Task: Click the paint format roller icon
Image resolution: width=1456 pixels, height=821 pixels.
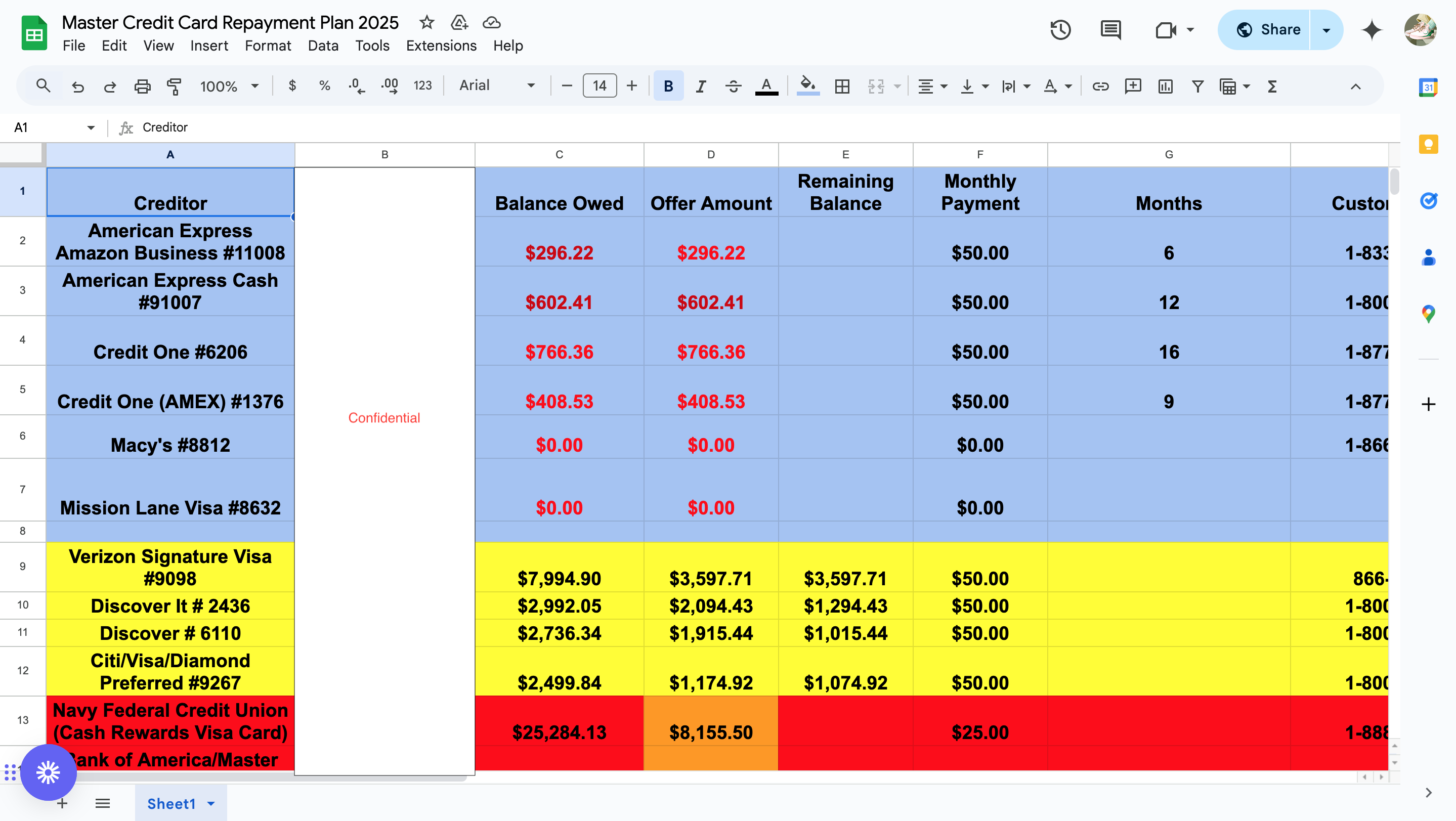Action: click(174, 86)
